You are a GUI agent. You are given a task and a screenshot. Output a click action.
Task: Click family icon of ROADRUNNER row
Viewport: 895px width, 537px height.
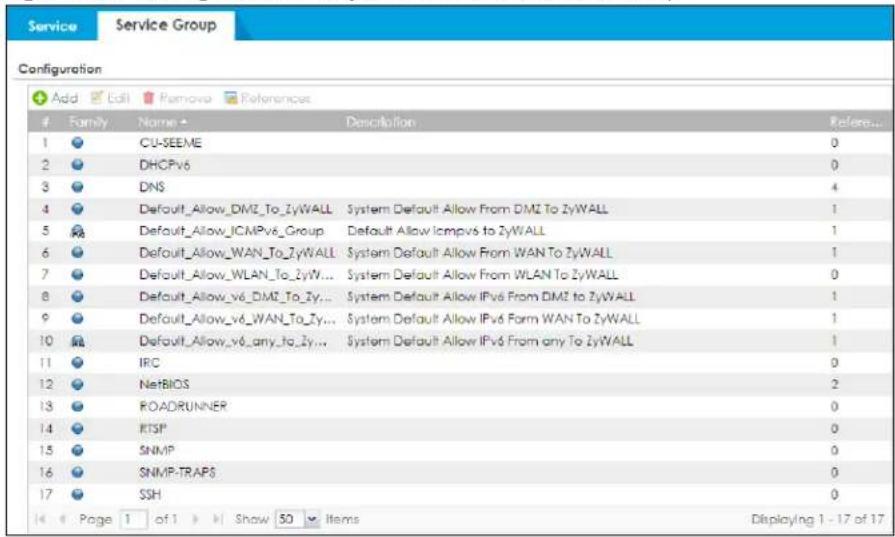(x=78, y=406)
